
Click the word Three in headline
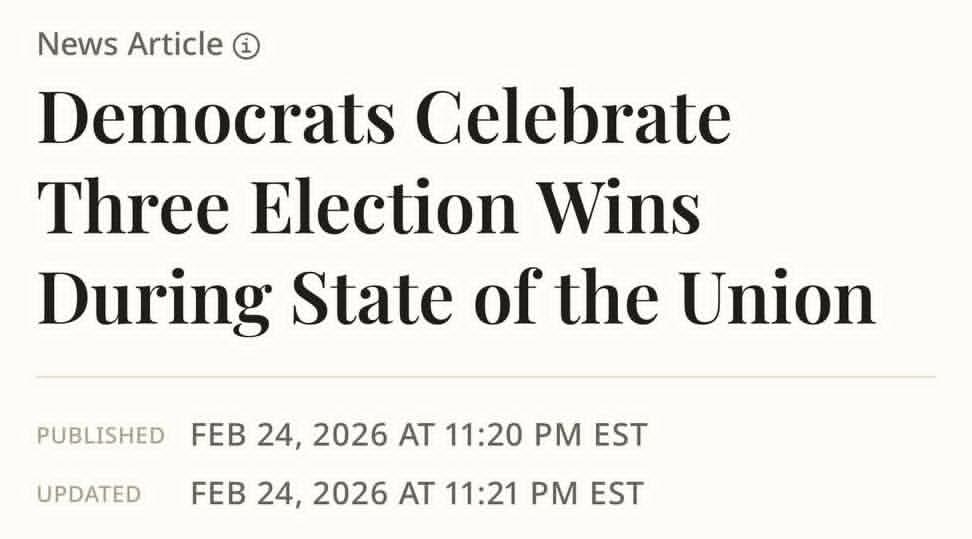pos(134,209)
